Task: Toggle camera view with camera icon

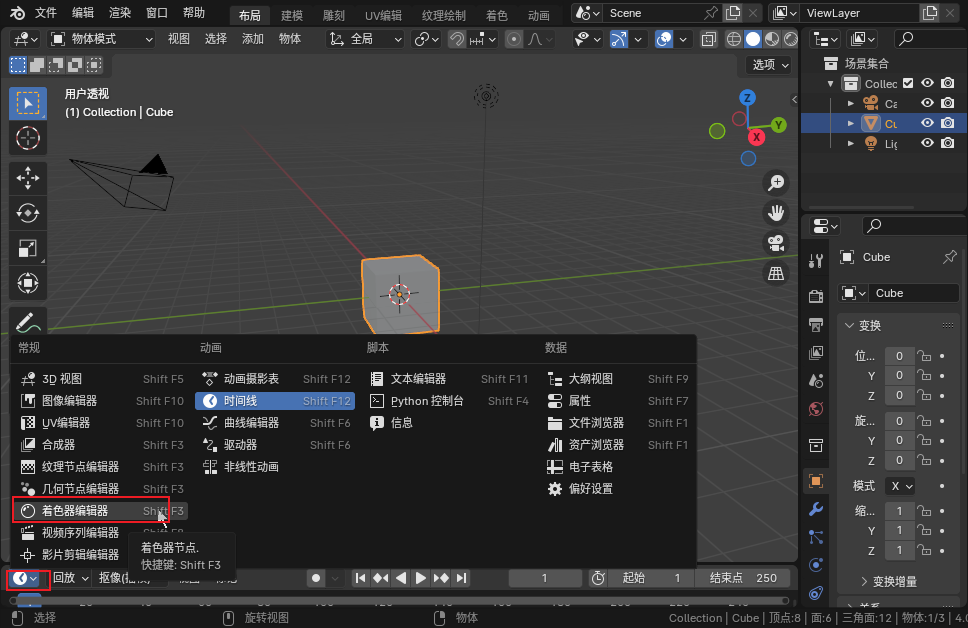Action: 775,243
